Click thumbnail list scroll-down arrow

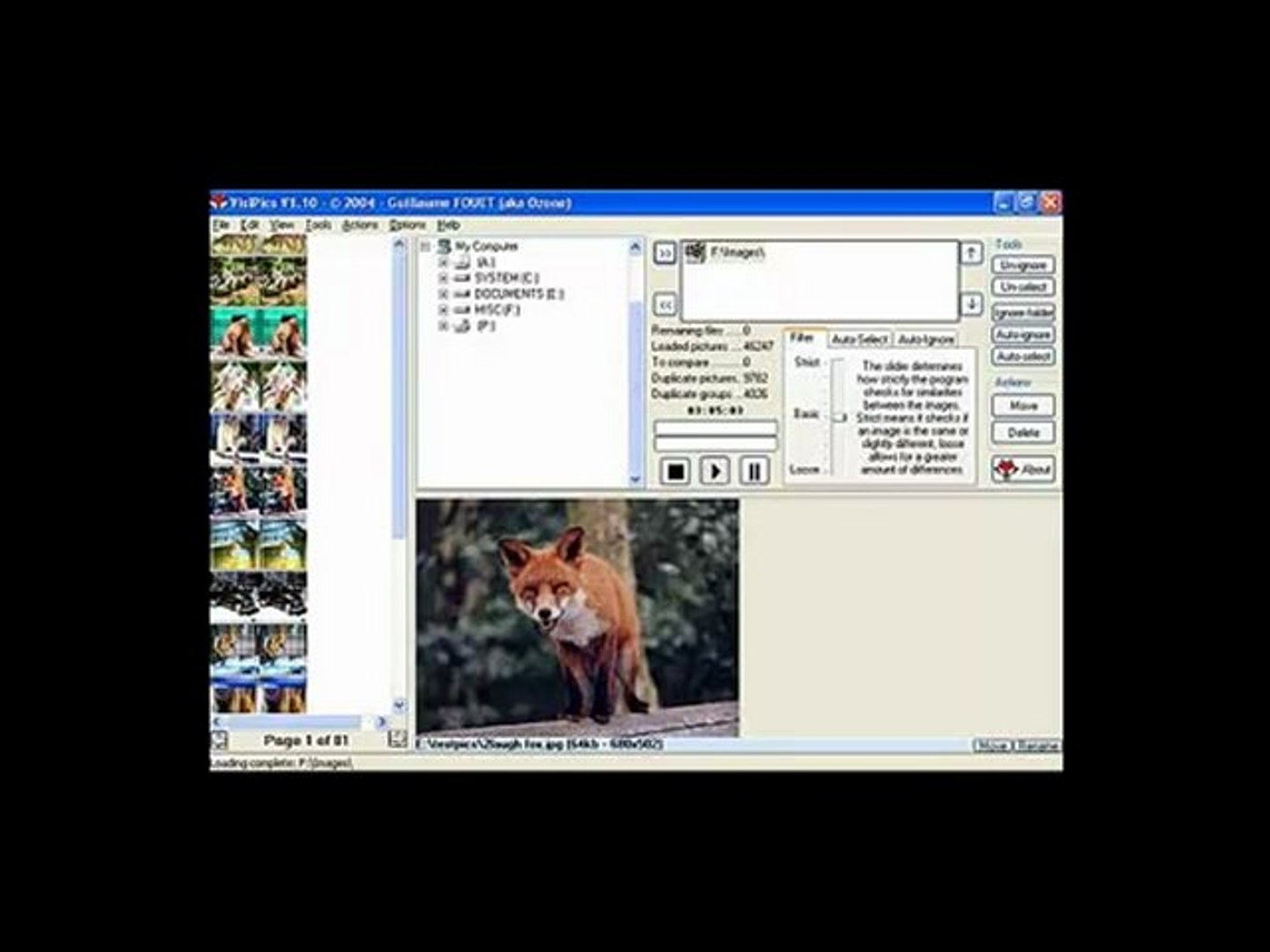pyautogui.click(x=398, y=705)
